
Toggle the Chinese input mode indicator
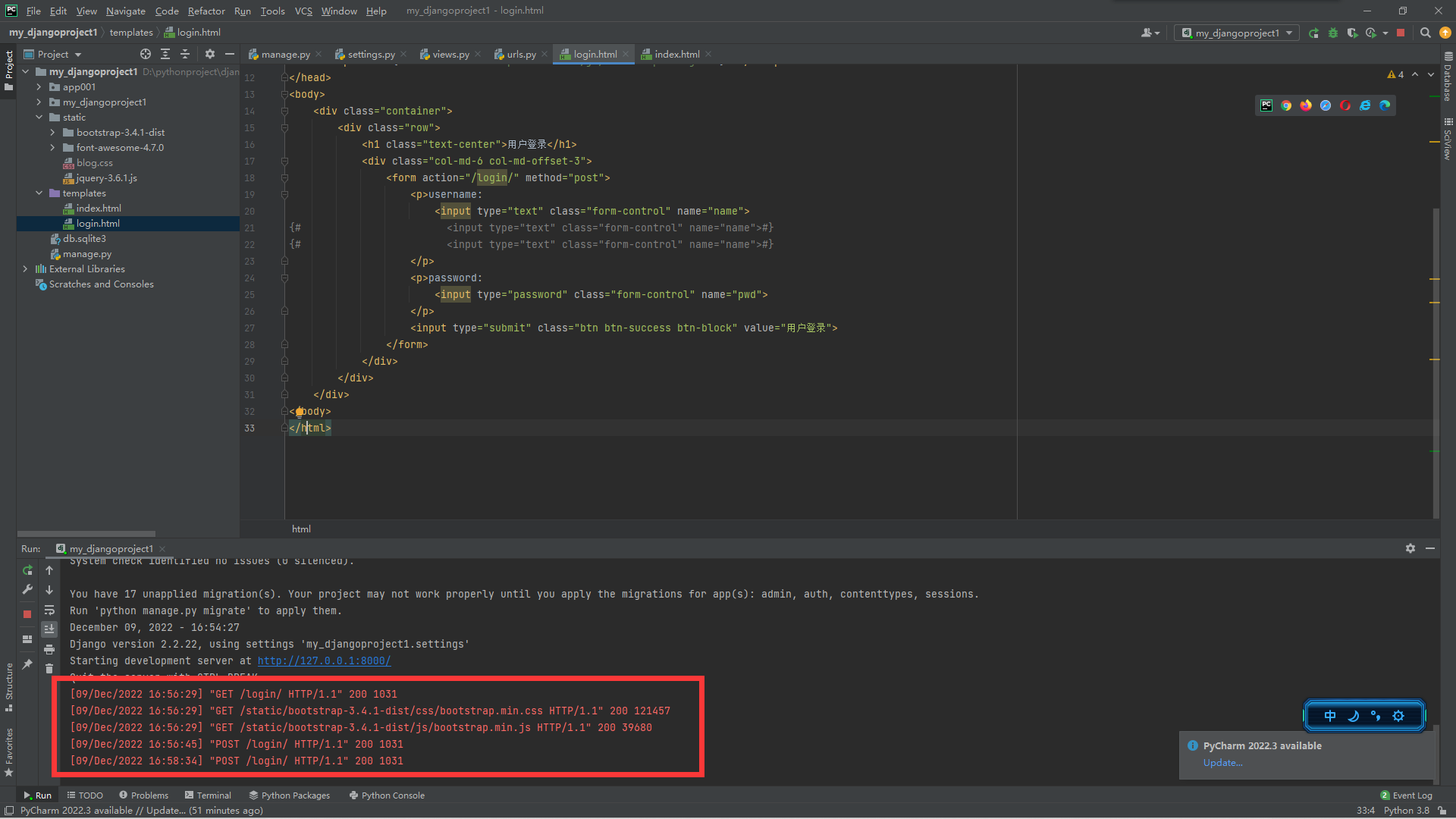[x=1330, y=716]
